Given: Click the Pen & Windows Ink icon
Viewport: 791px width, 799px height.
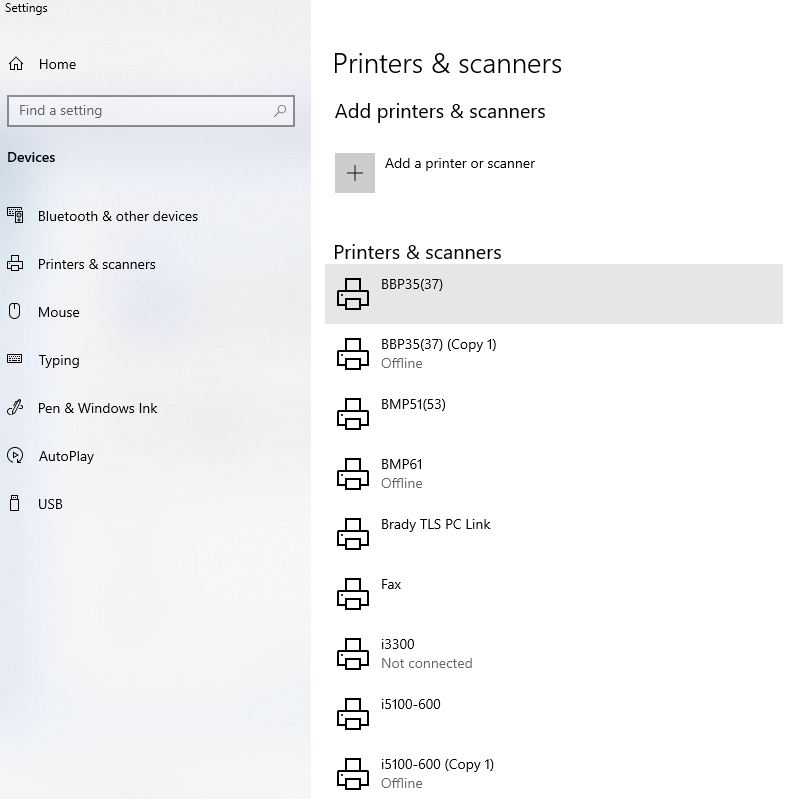Looking at the screenshot, I should [x=15, y=408].
